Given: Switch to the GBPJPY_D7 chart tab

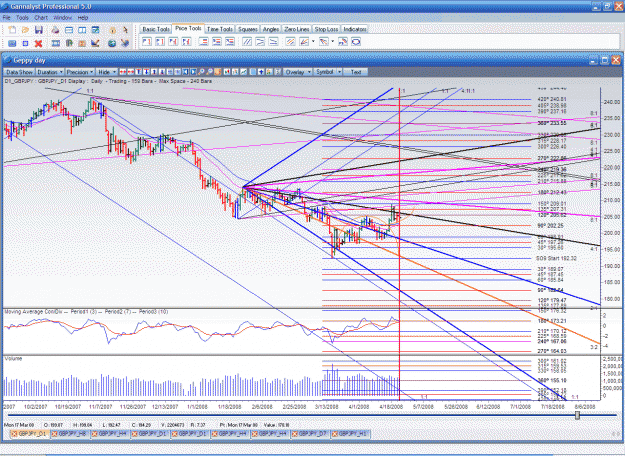Looking at the screenshot, I should coord(311,434).
